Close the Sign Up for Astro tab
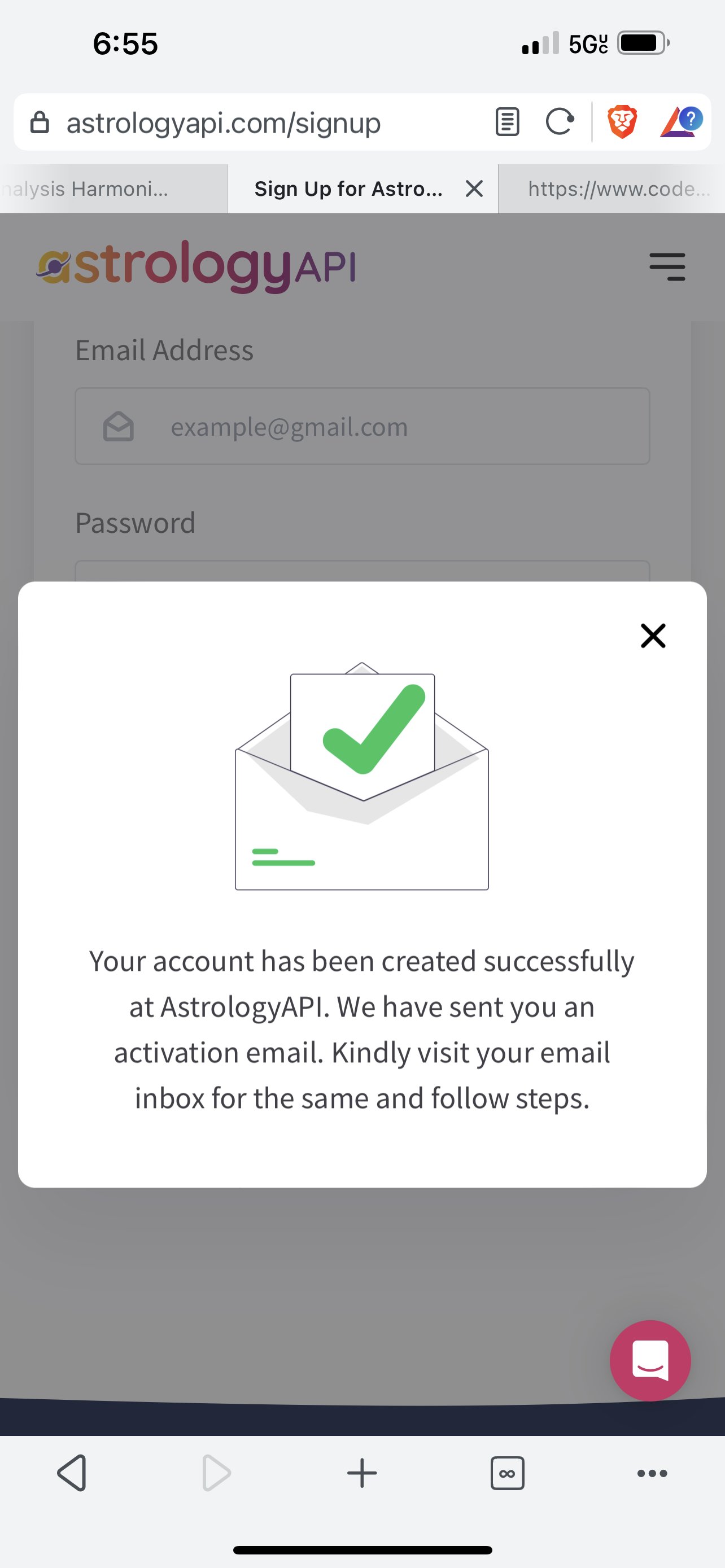This screenshot has height=1568, width=725. [x=474, y=189]
